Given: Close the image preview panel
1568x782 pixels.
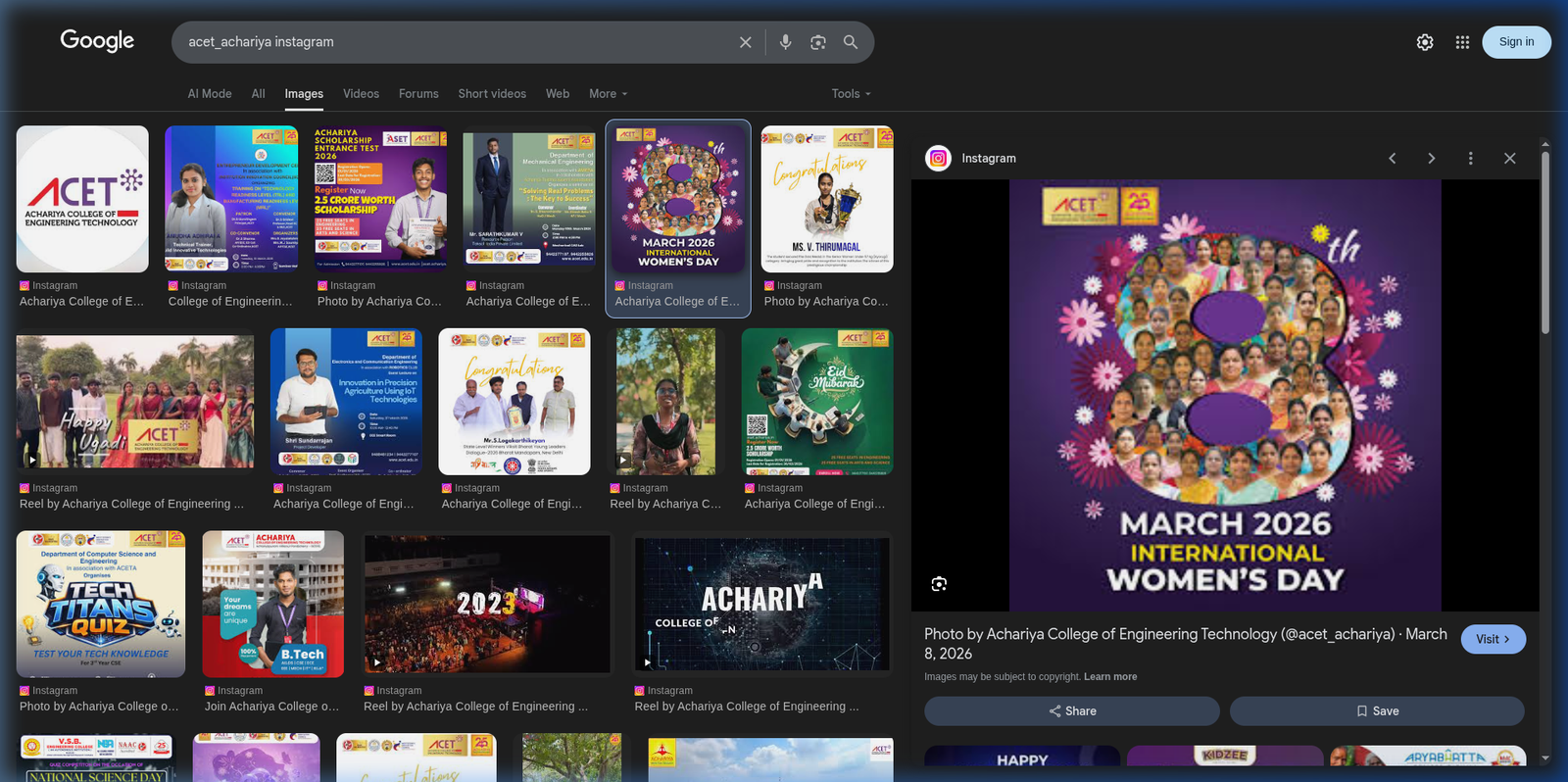Looking at the screenshot, I should 1509,158.
